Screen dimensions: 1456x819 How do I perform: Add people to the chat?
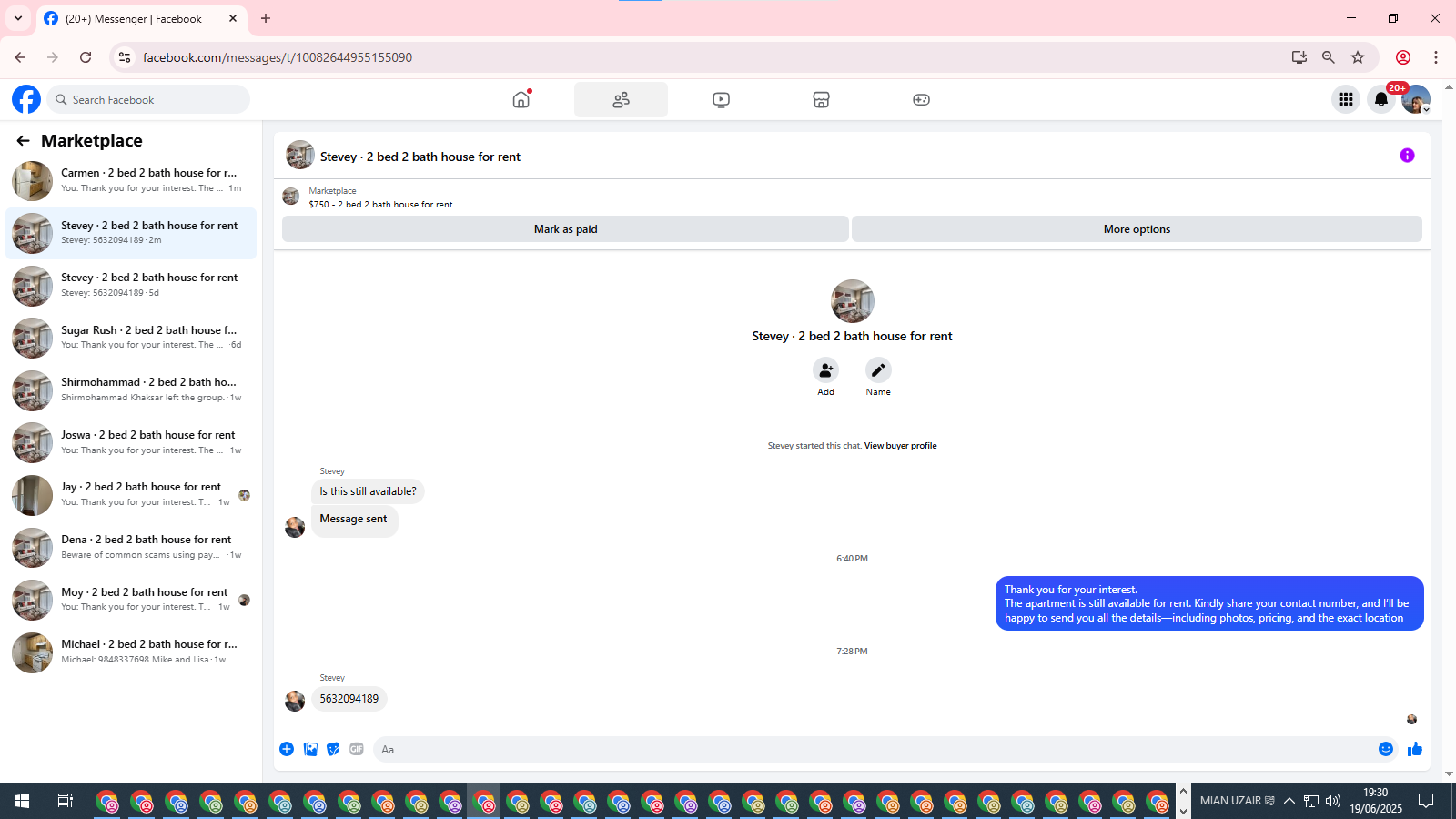pyautogui.click(x=825, y=370)
